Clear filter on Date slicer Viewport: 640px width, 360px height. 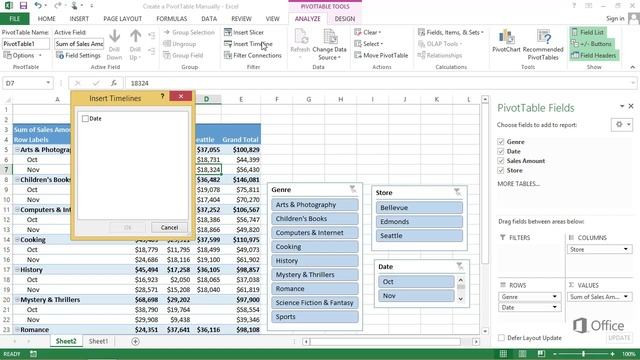460,266
